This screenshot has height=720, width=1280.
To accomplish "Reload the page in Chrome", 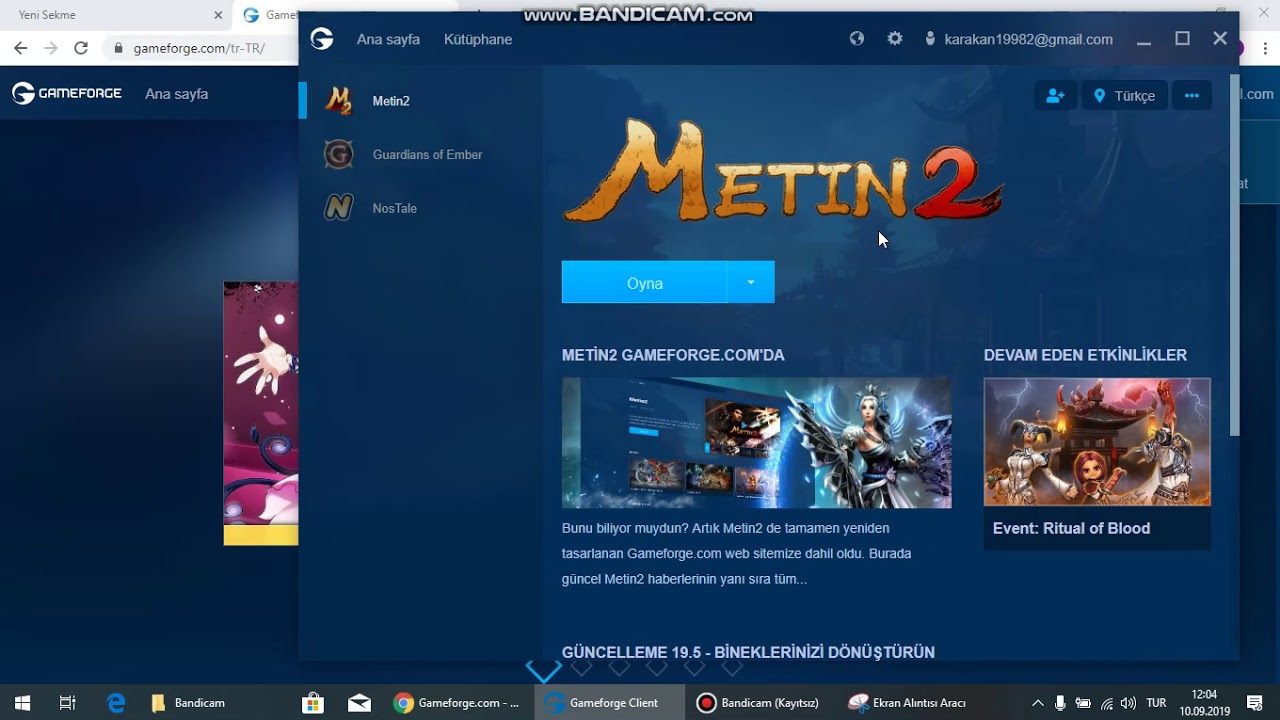I will tap(81, 47).
